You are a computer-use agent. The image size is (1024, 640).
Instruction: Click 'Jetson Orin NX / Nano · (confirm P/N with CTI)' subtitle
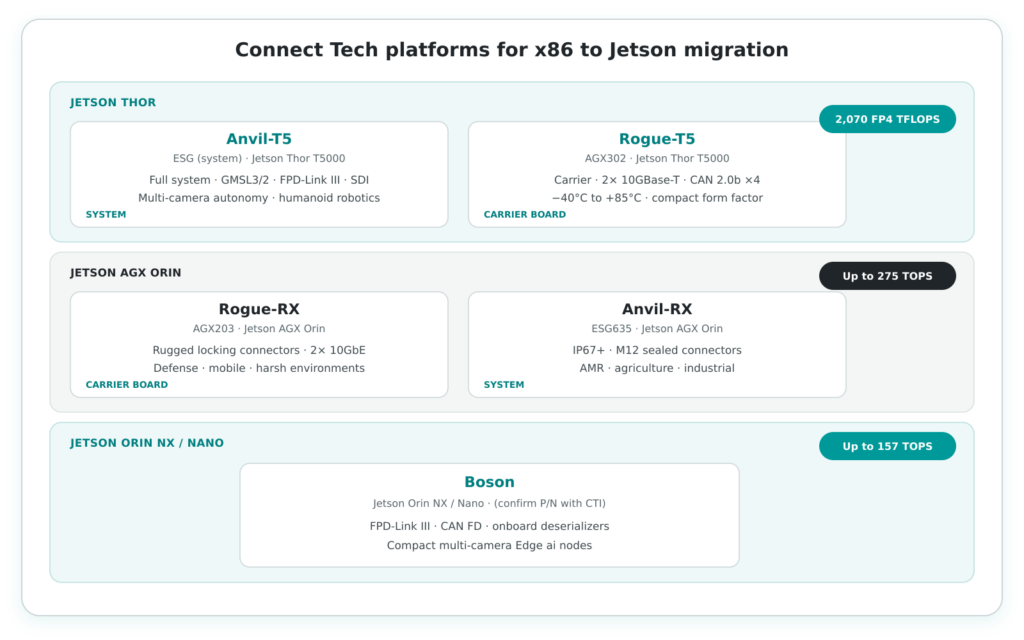click(489, 504)
